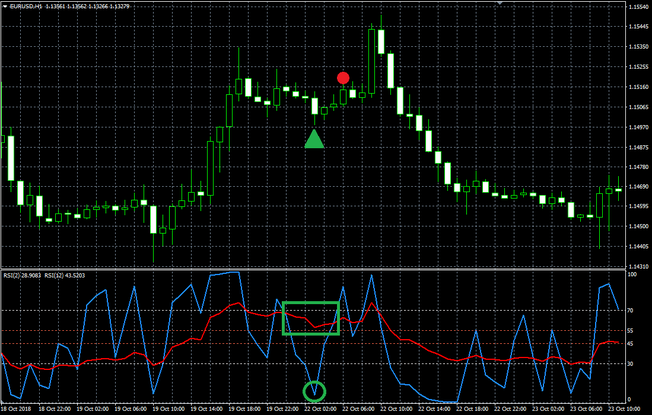
Task: Click the 1.15445 price scale label
Action: tap(638, 27)
